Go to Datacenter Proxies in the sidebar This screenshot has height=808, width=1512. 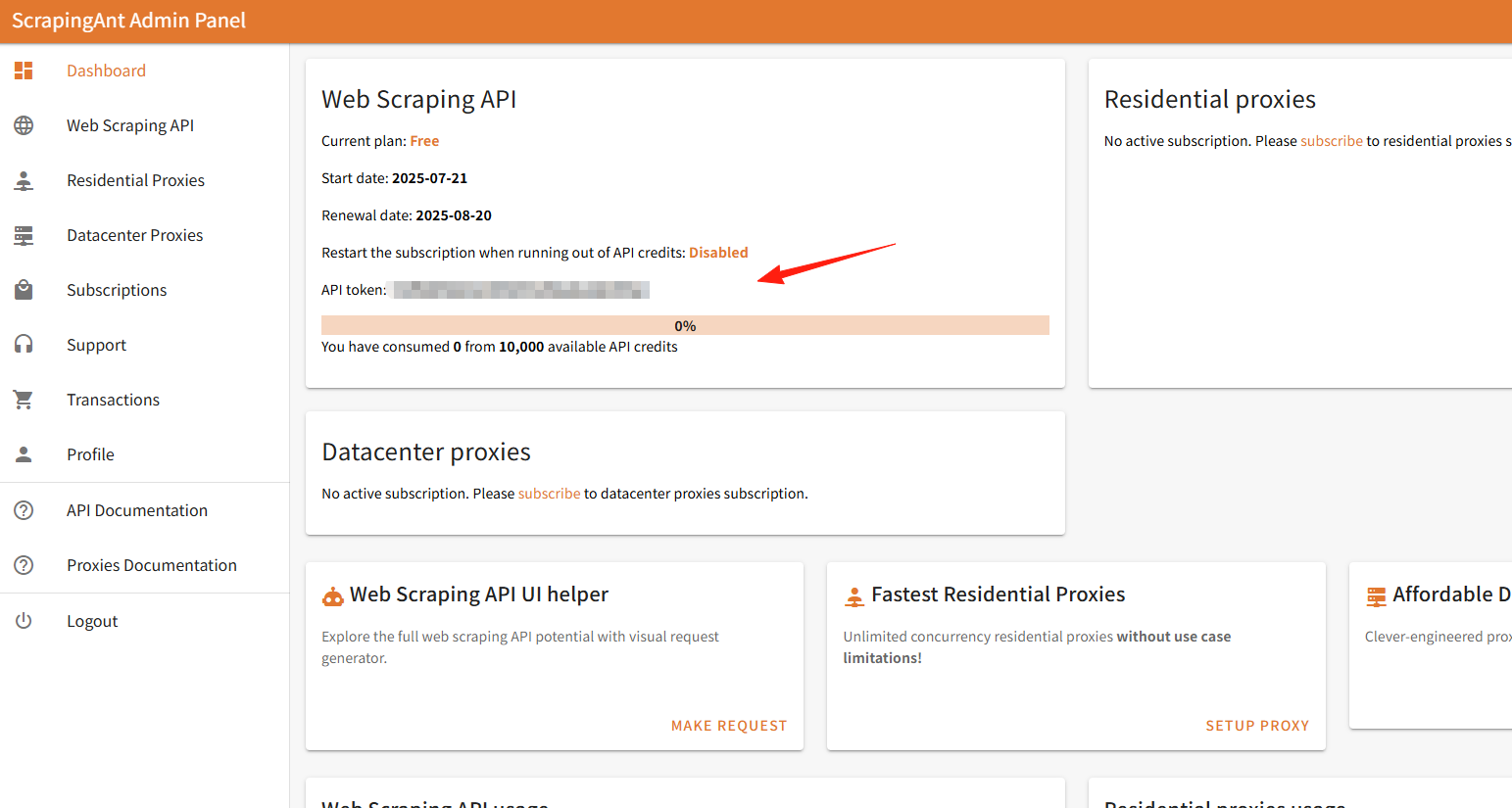pos(145,235)
